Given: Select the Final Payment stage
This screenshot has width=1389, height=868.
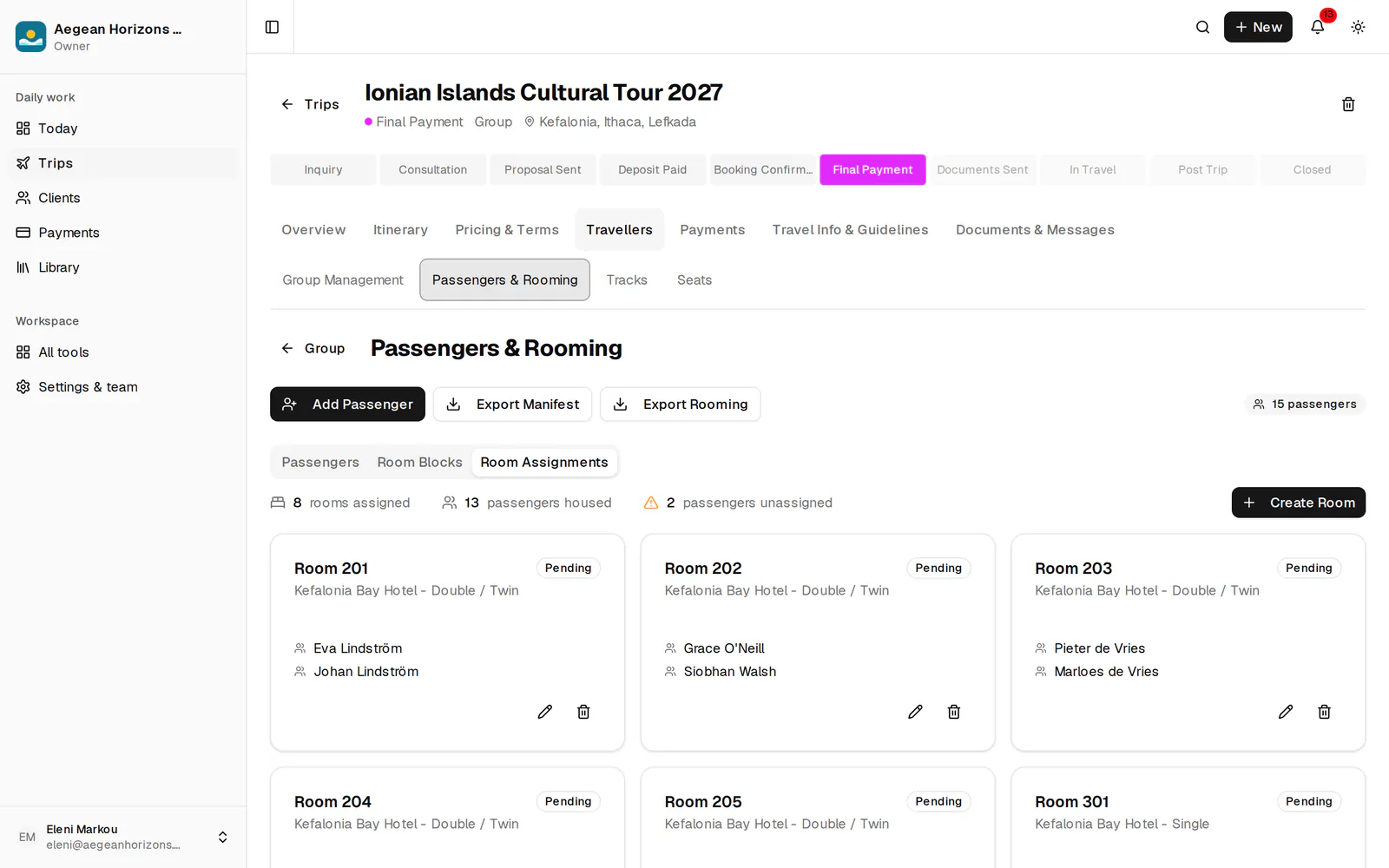Looking at the screenshot, I should [872, 170].
